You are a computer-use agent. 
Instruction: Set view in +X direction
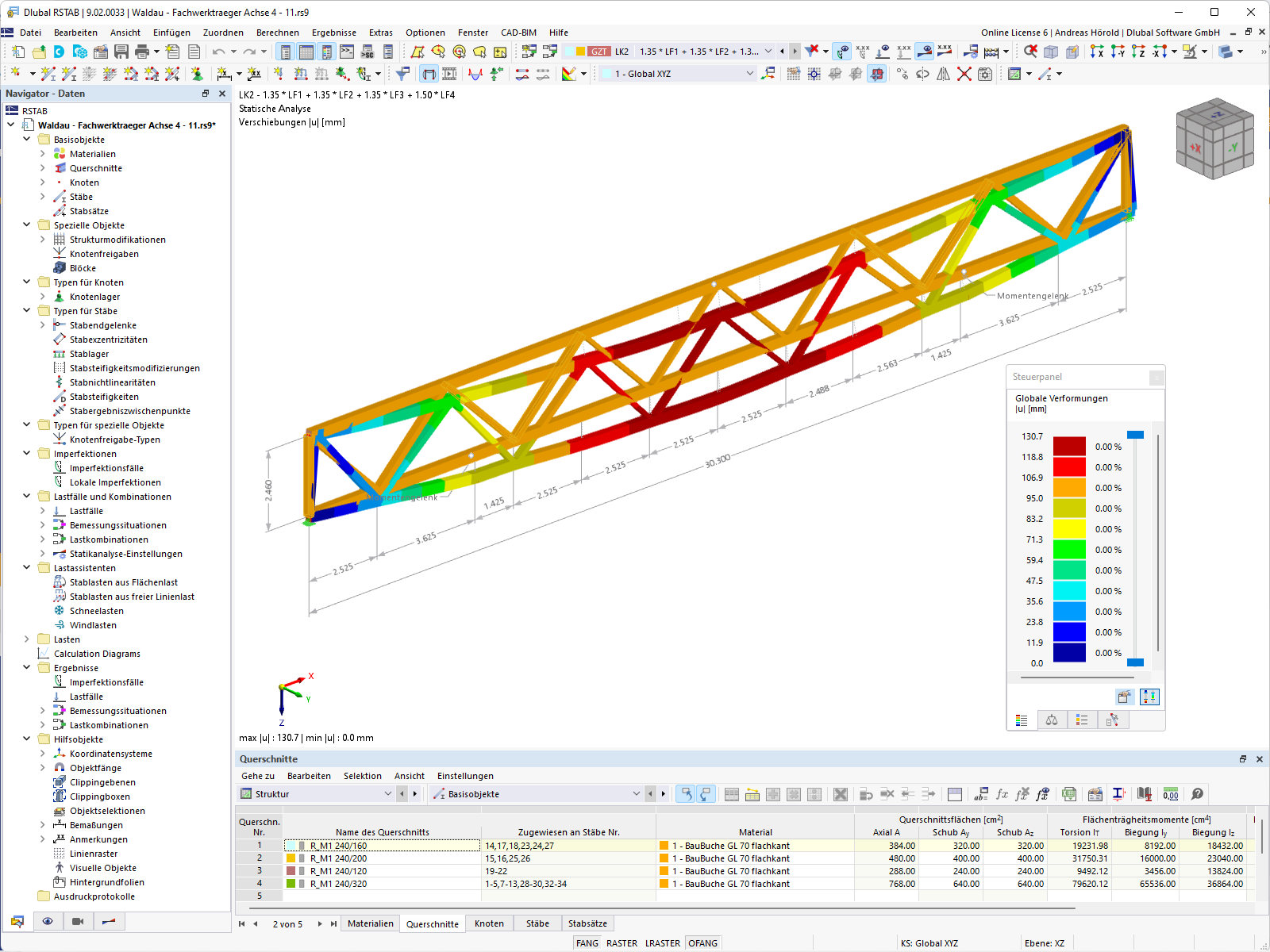(x=1097, y=52)
